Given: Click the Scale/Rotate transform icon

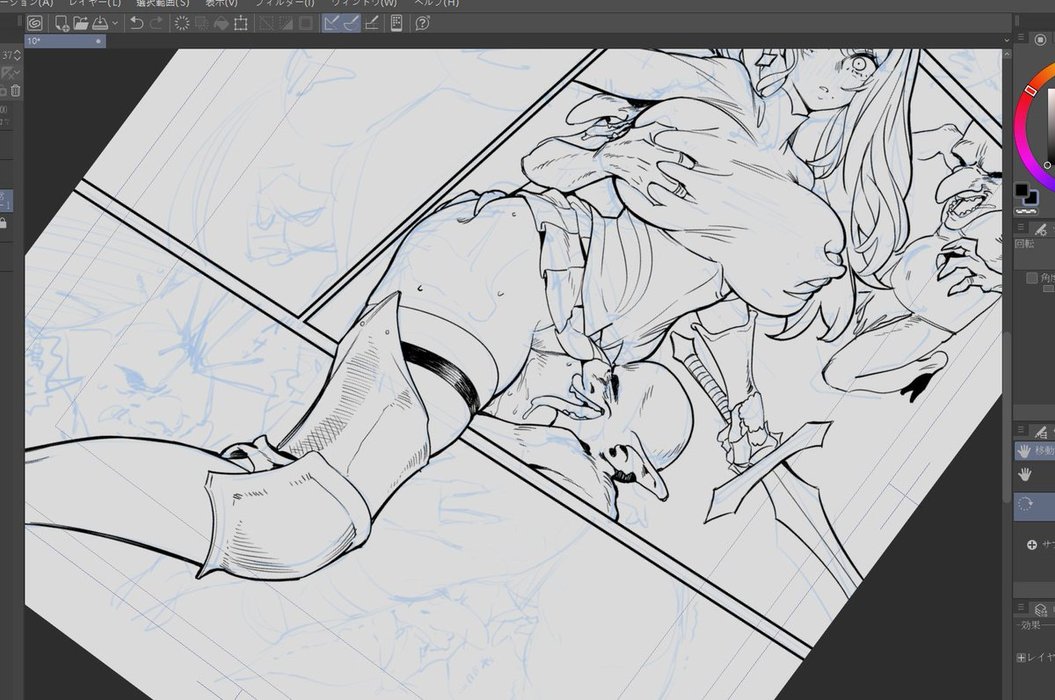Looking at the screenshot, I should click(x=241, y=23).
